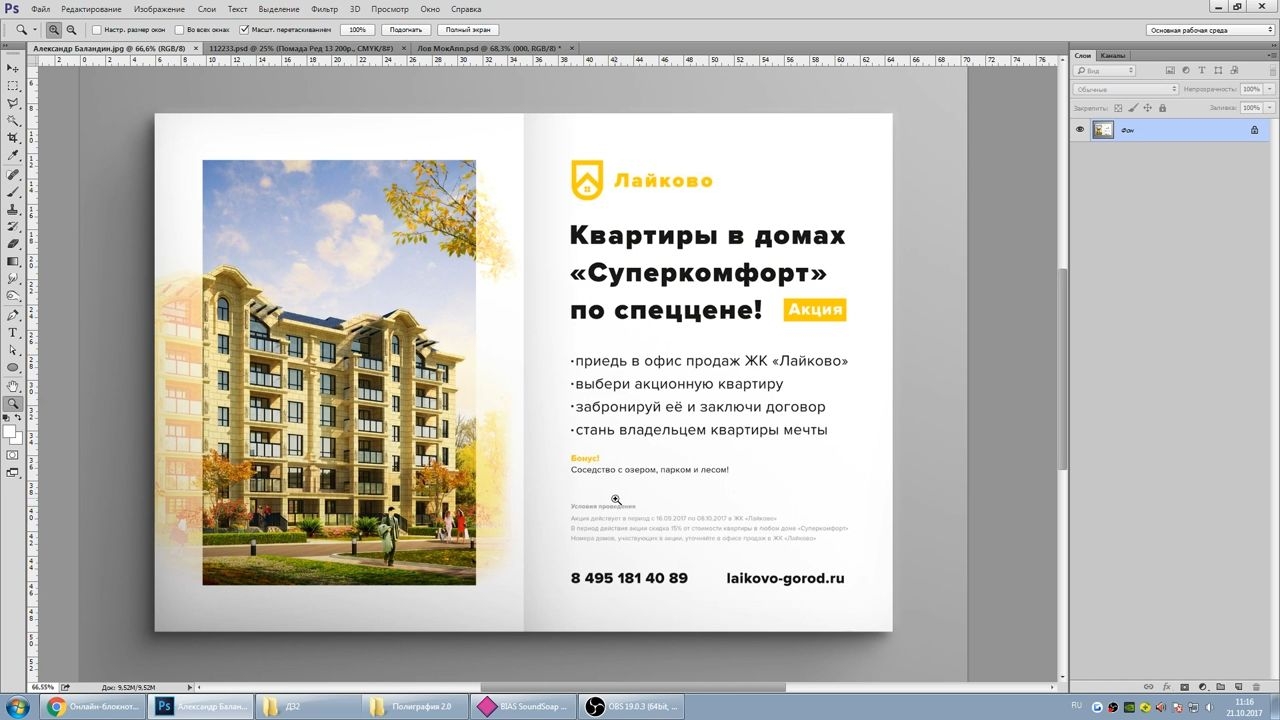Select the Gradient tool
Screen dimensions: 1280x720
13,262
